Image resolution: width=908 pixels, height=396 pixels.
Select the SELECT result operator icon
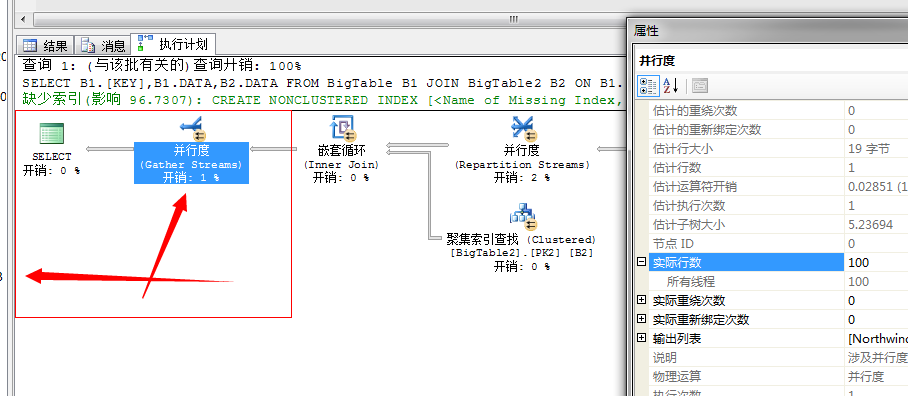click(x=52, y=134)
